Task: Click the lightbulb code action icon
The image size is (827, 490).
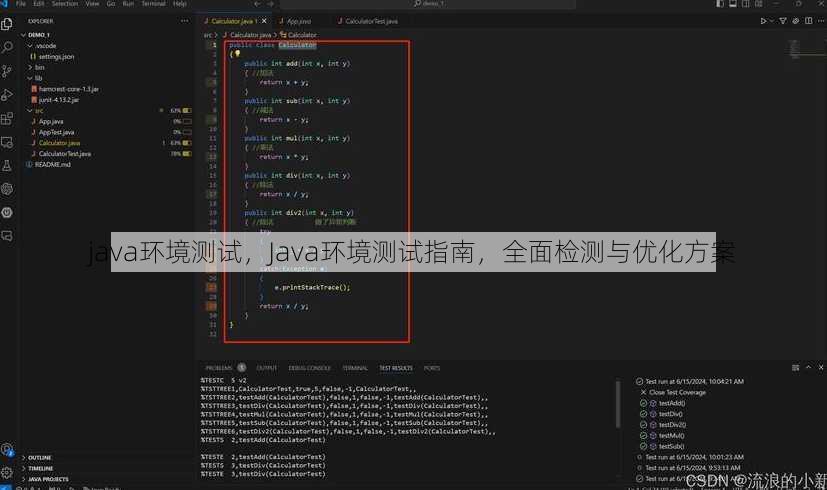Action: (x=237, y=53)
